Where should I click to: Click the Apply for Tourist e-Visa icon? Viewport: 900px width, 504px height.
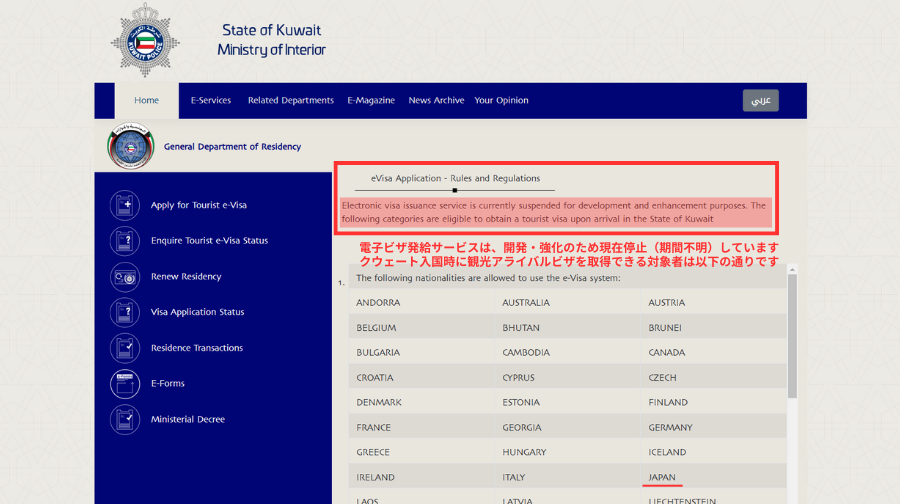point(125,205)
